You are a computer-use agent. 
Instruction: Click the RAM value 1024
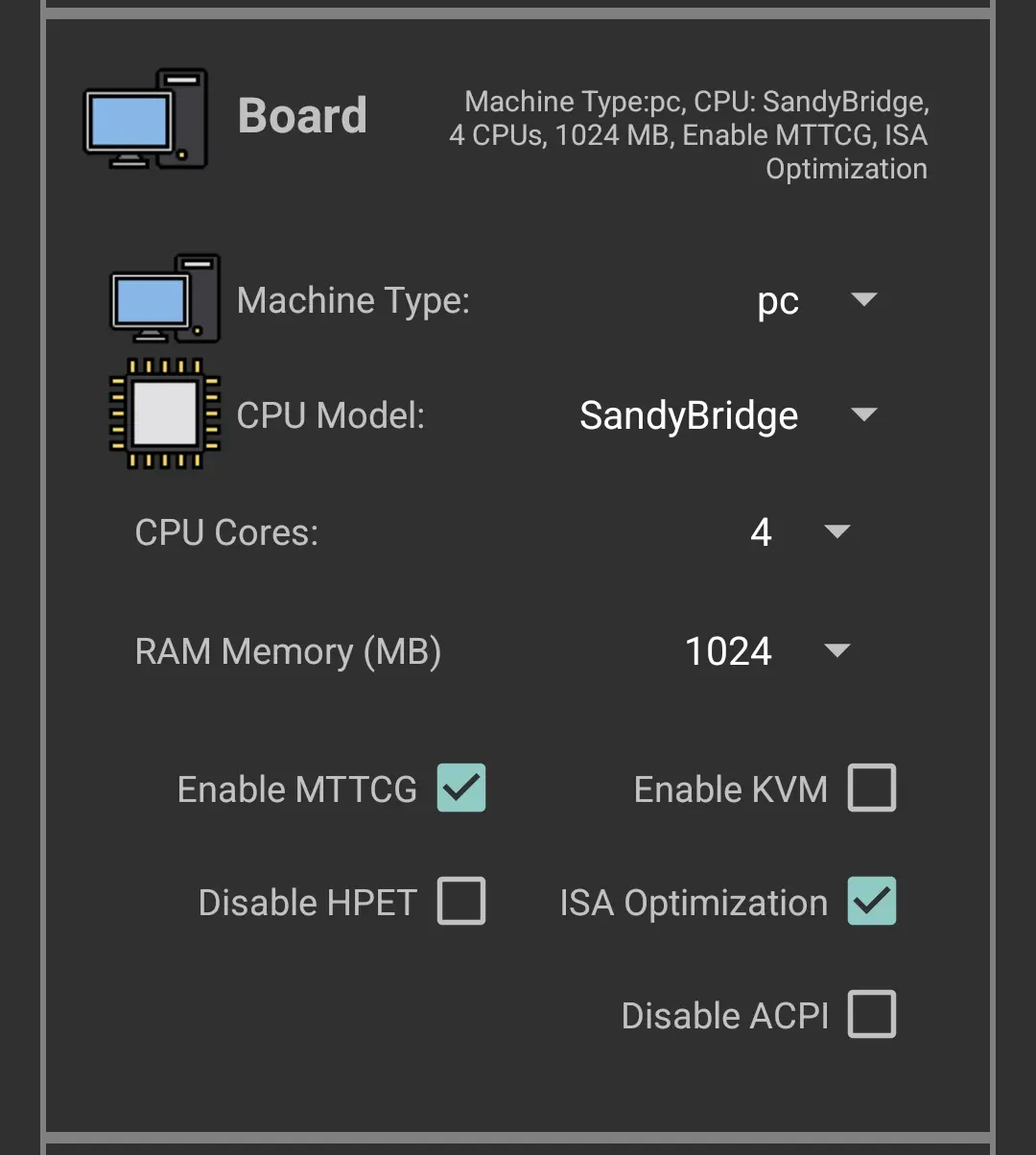coord(728,651)
